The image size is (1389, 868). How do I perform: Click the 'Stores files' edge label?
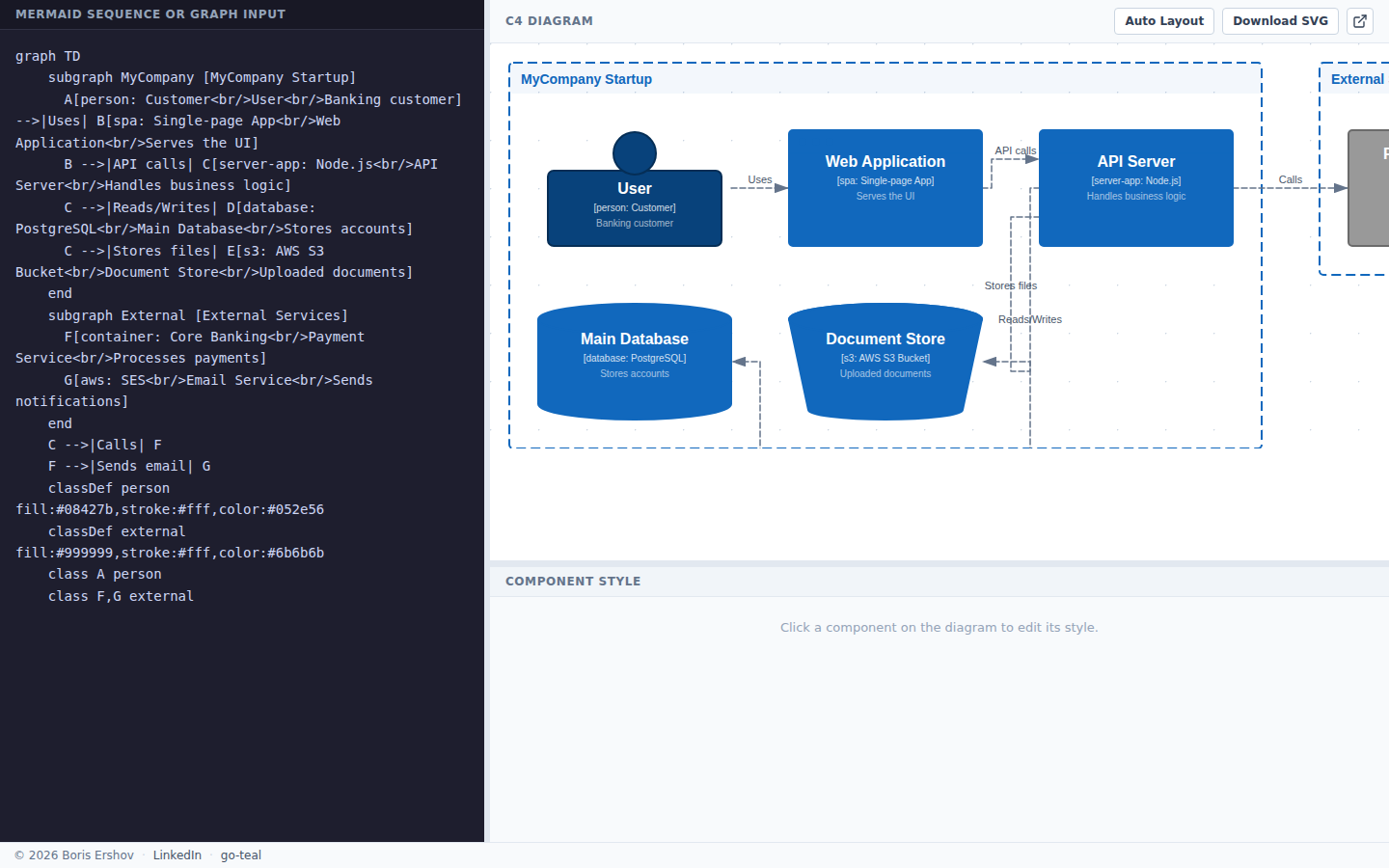click(x=1011, y=285)
